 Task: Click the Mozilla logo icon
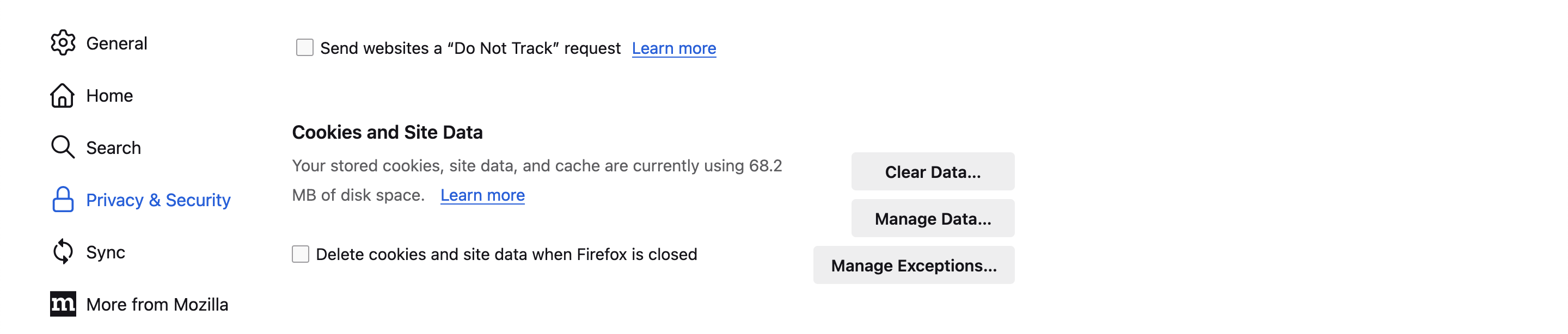pos(63,304)
